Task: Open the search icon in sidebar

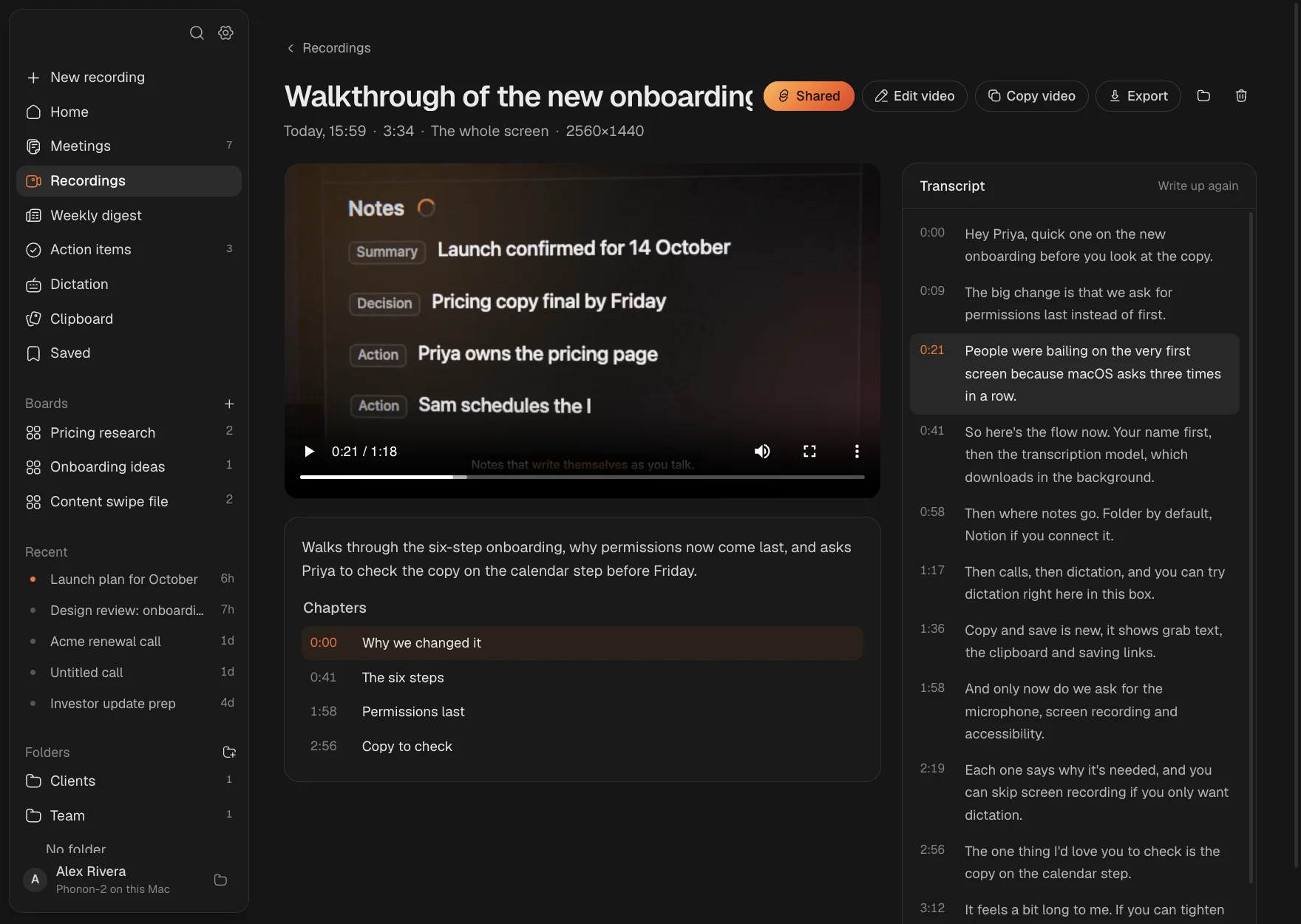Action: pyautogui.click(x=197, y=33)
